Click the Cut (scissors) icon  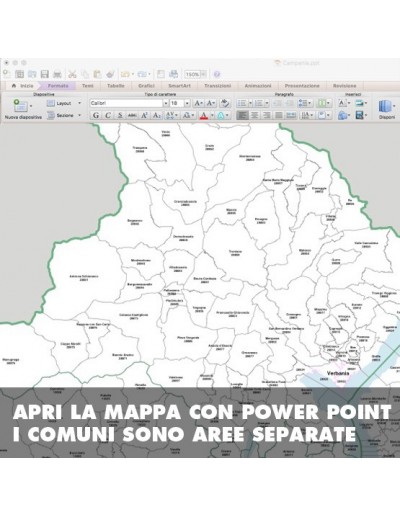tap(72, 74)
